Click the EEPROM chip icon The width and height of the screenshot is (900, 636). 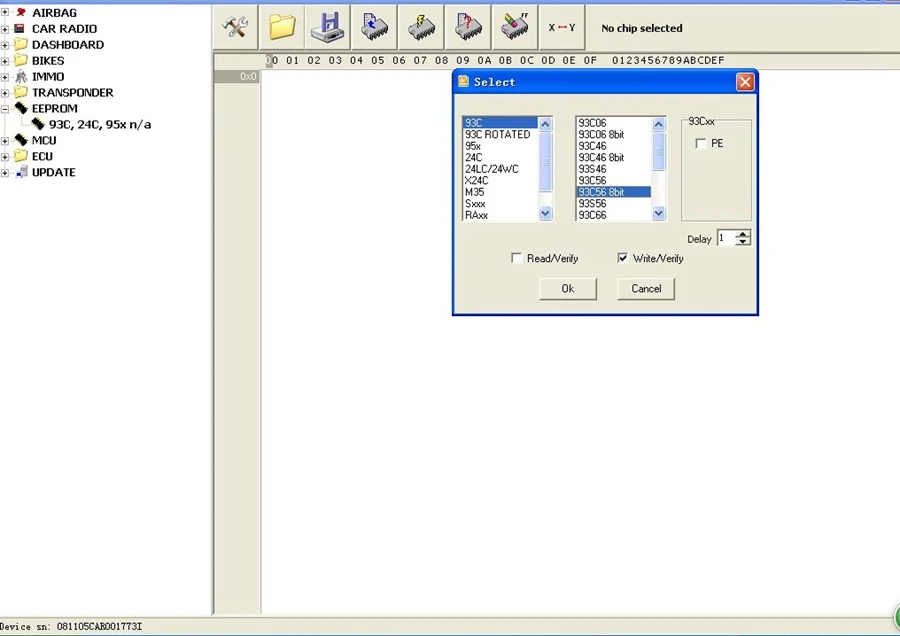(21, 108)
